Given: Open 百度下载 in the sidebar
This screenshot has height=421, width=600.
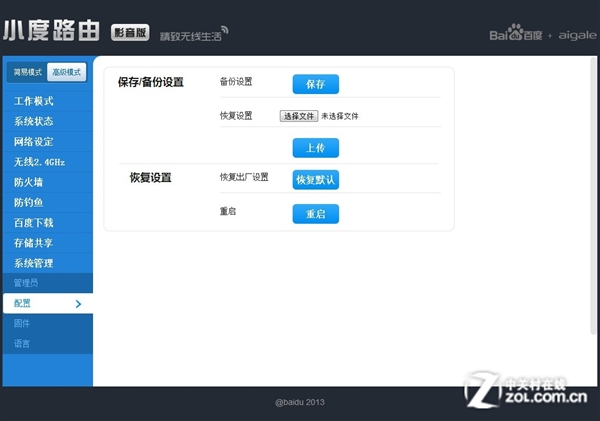Looking at the screenshot, I should click(47, 223).
